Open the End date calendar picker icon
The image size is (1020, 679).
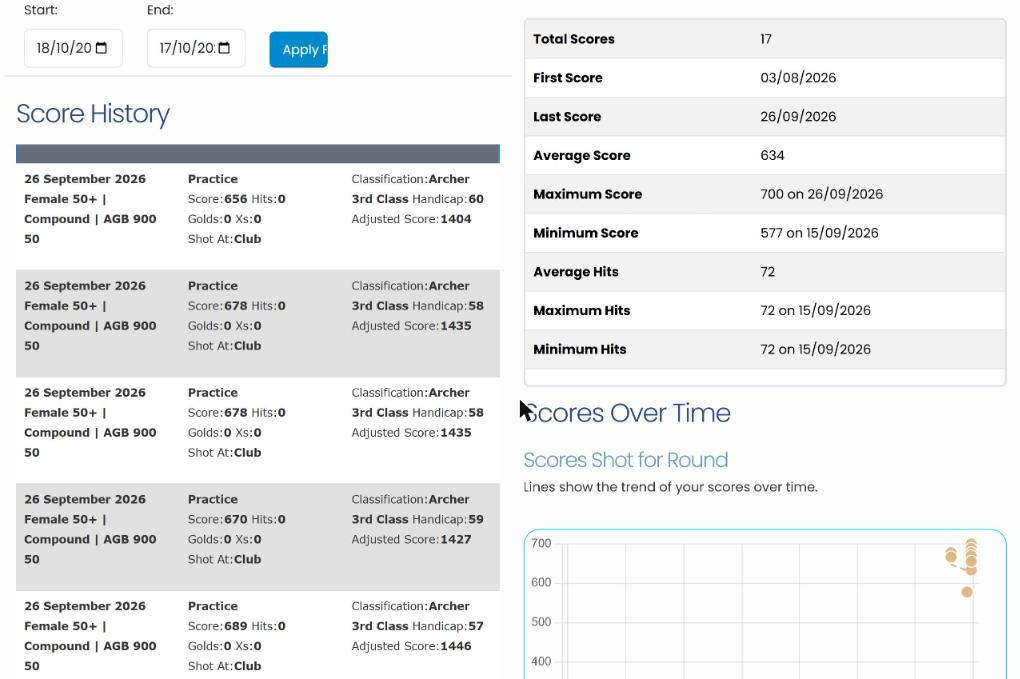[x=224, y=48]
